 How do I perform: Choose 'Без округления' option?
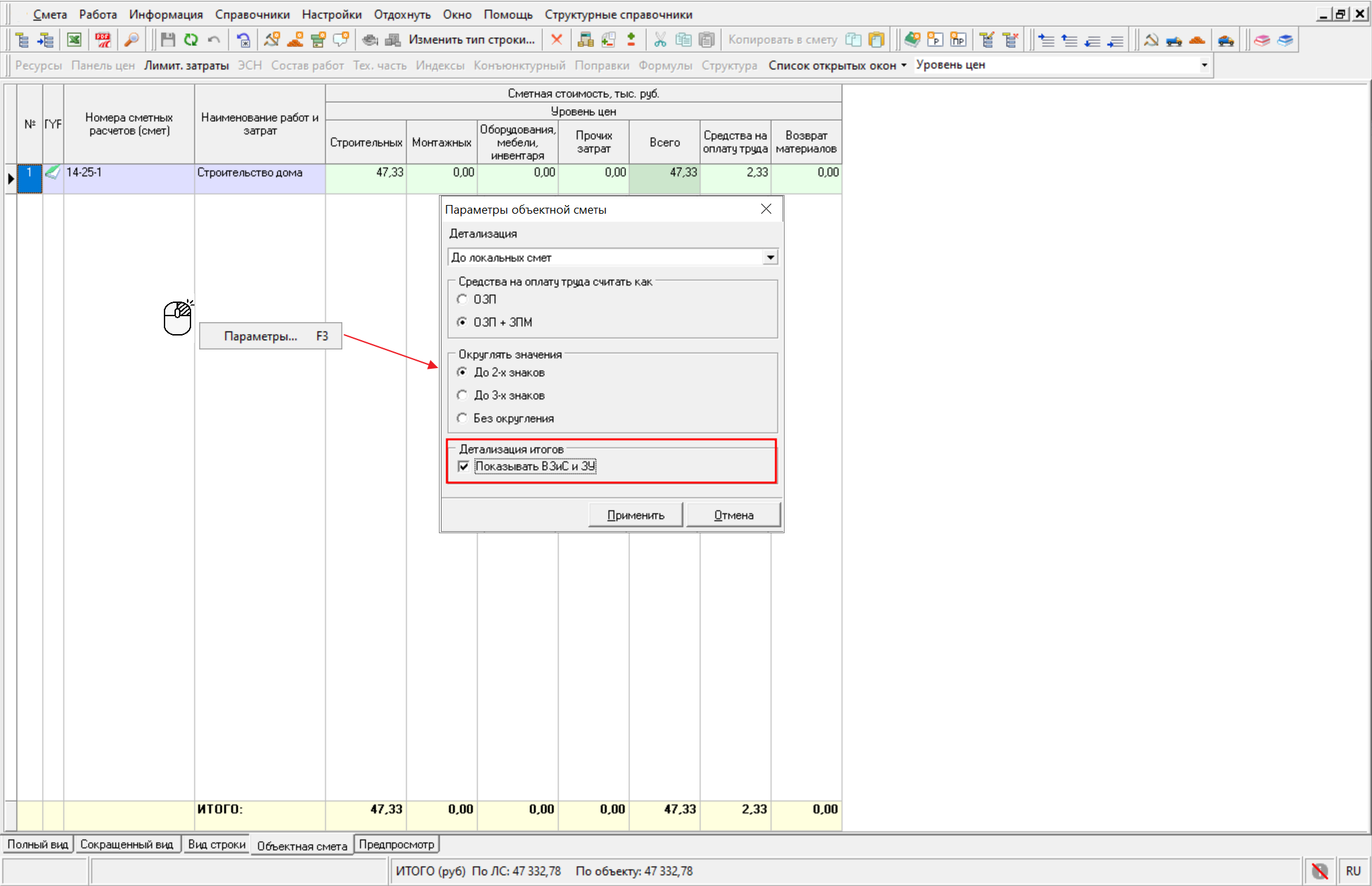click(x=462, y=418)
